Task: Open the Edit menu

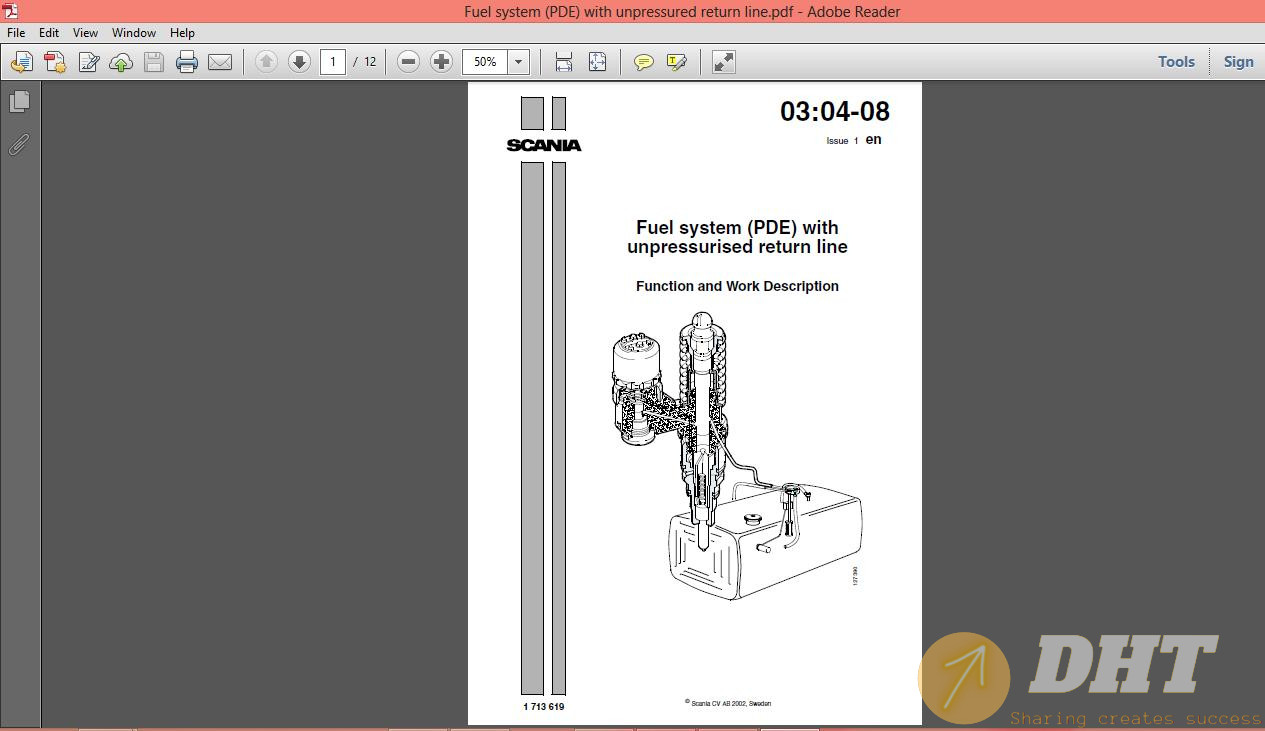Action: [49, 33]
